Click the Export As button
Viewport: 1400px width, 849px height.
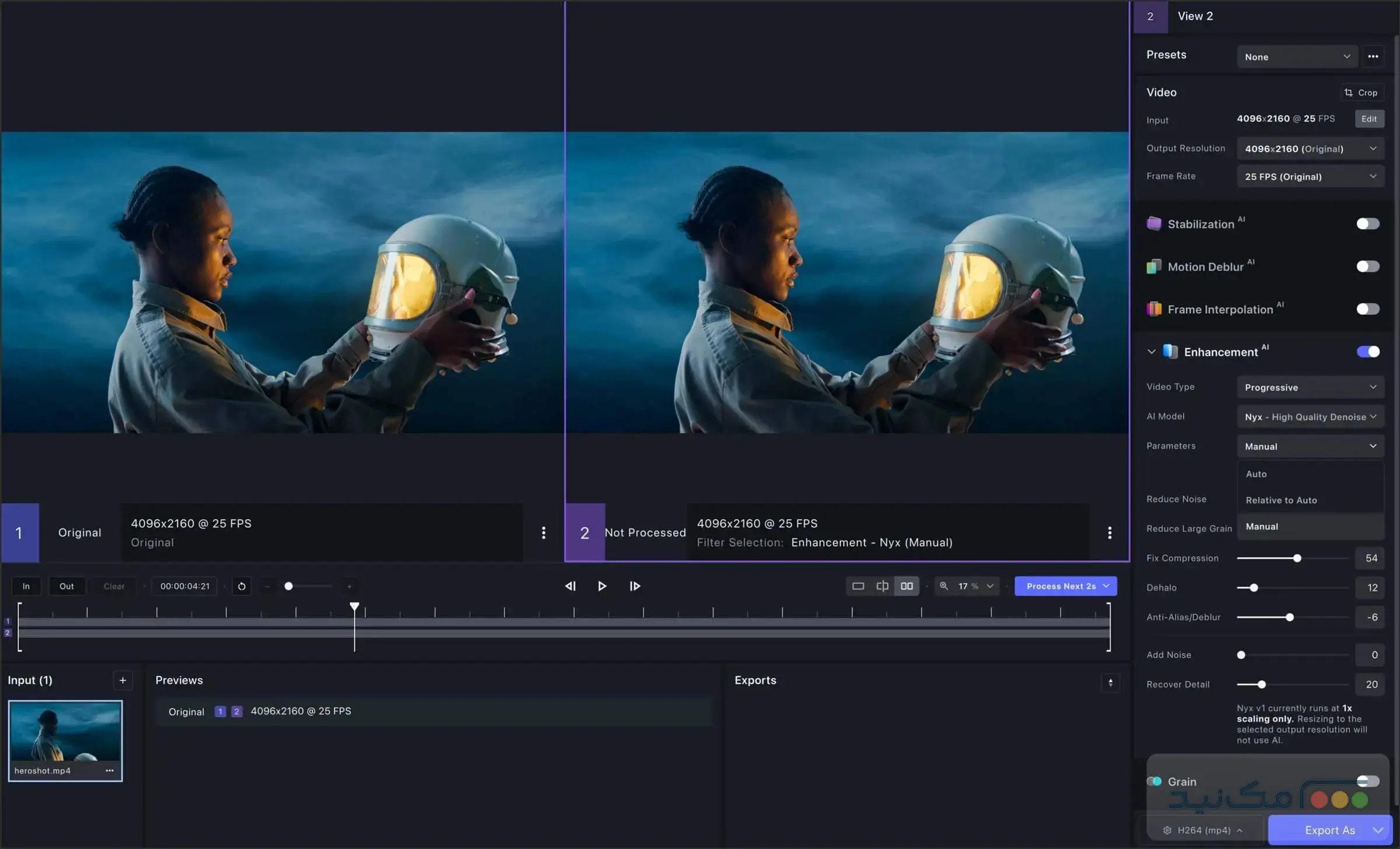pyautogui.click(x=1330, y=830)
